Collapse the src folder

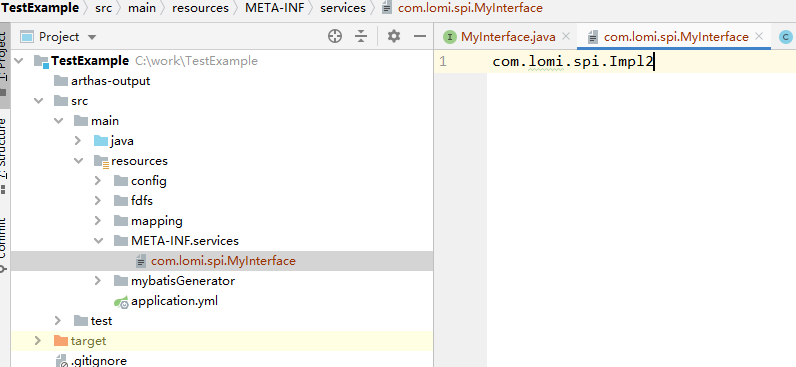(x=38, y=101)
